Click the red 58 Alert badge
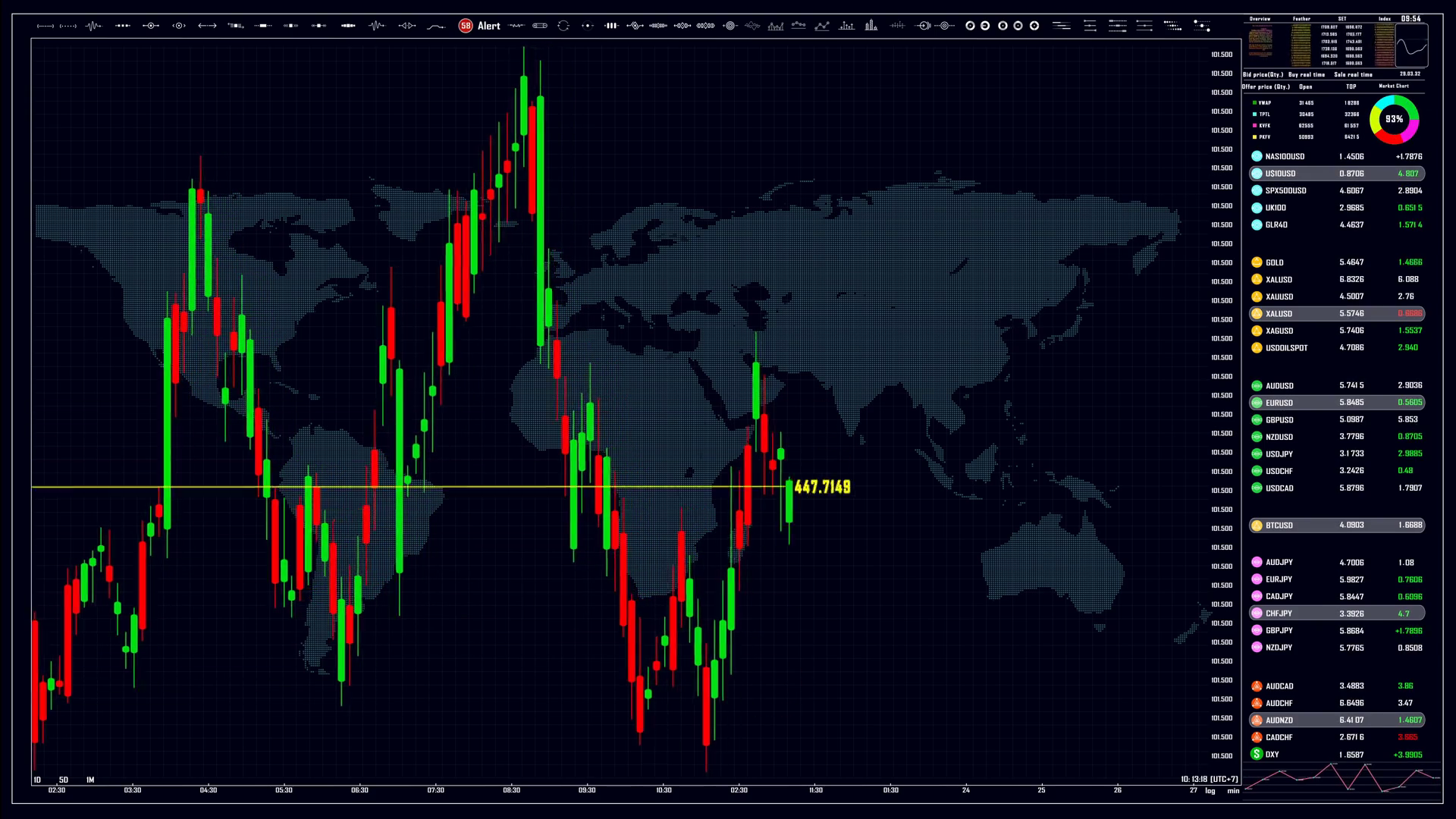Screen dimensions: 1456x819 tap(466, 26)
